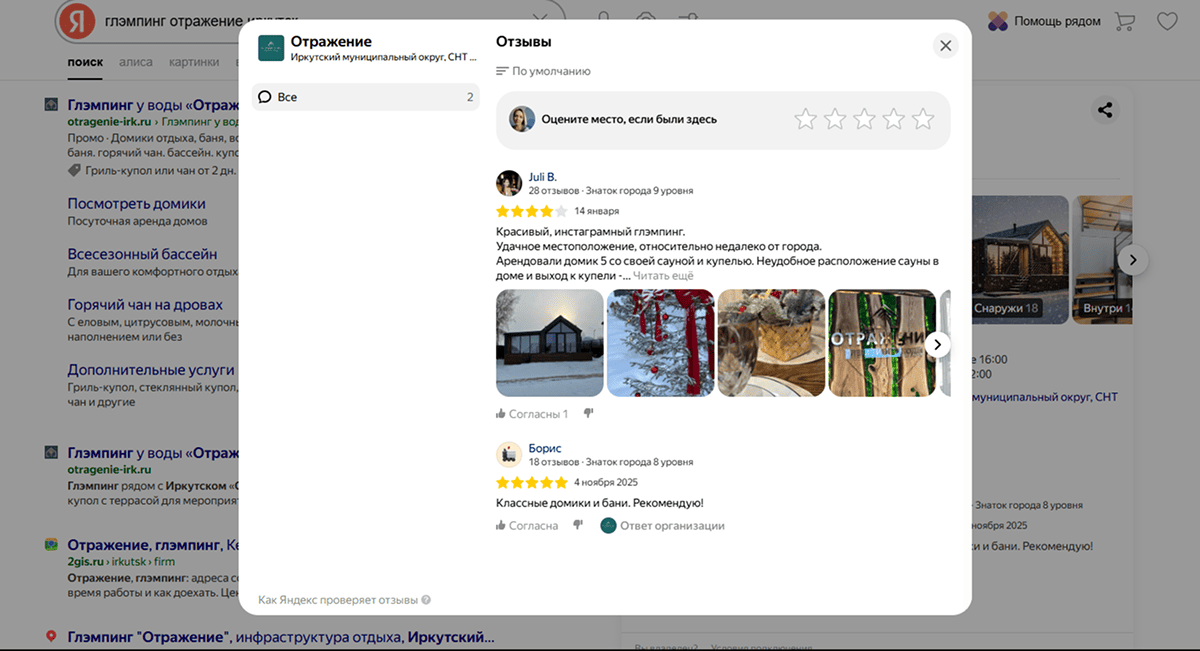Screen dimensions: 1200x651
Task: Mark agreement on Juli B.'s review
Action: coord(530,414)
